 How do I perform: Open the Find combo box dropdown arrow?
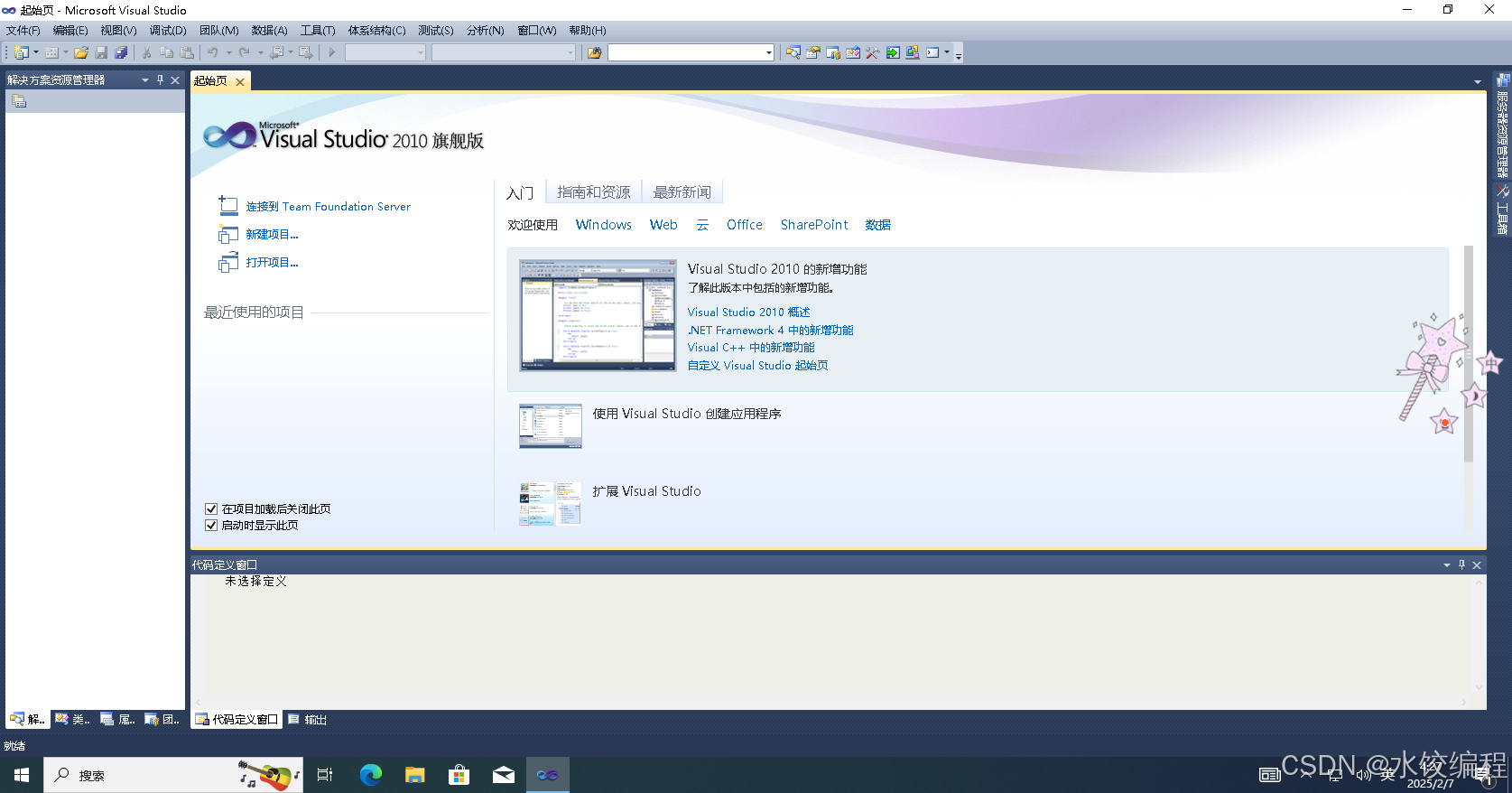pyautogui.click(x=768, y=52)
